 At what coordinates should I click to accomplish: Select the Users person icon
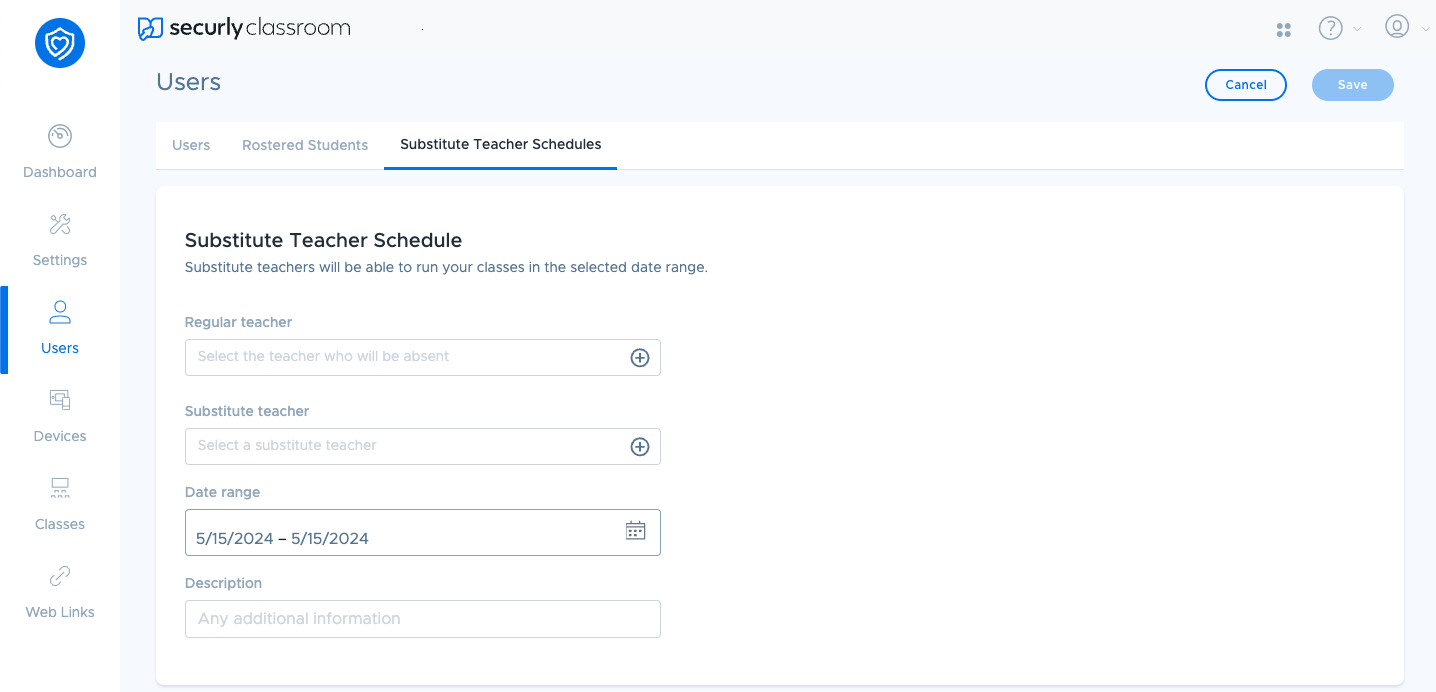click(x=60, y=312)
